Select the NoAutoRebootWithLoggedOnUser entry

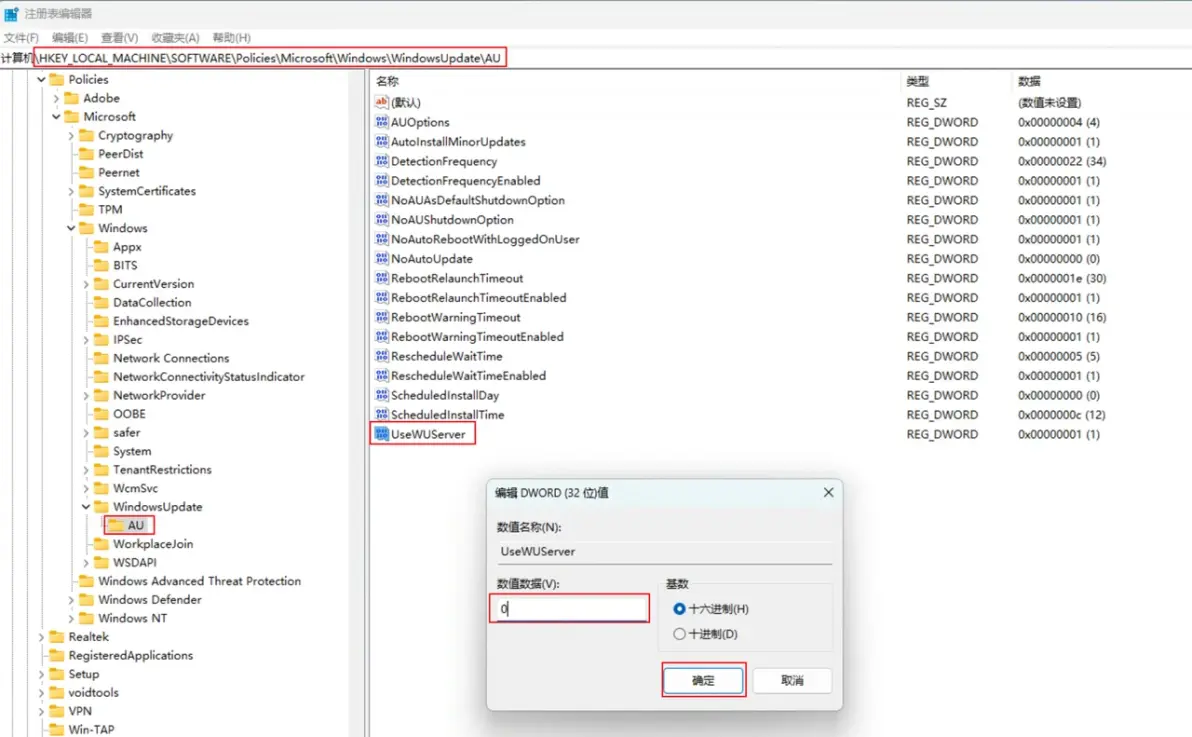click(x=485, y=239)
